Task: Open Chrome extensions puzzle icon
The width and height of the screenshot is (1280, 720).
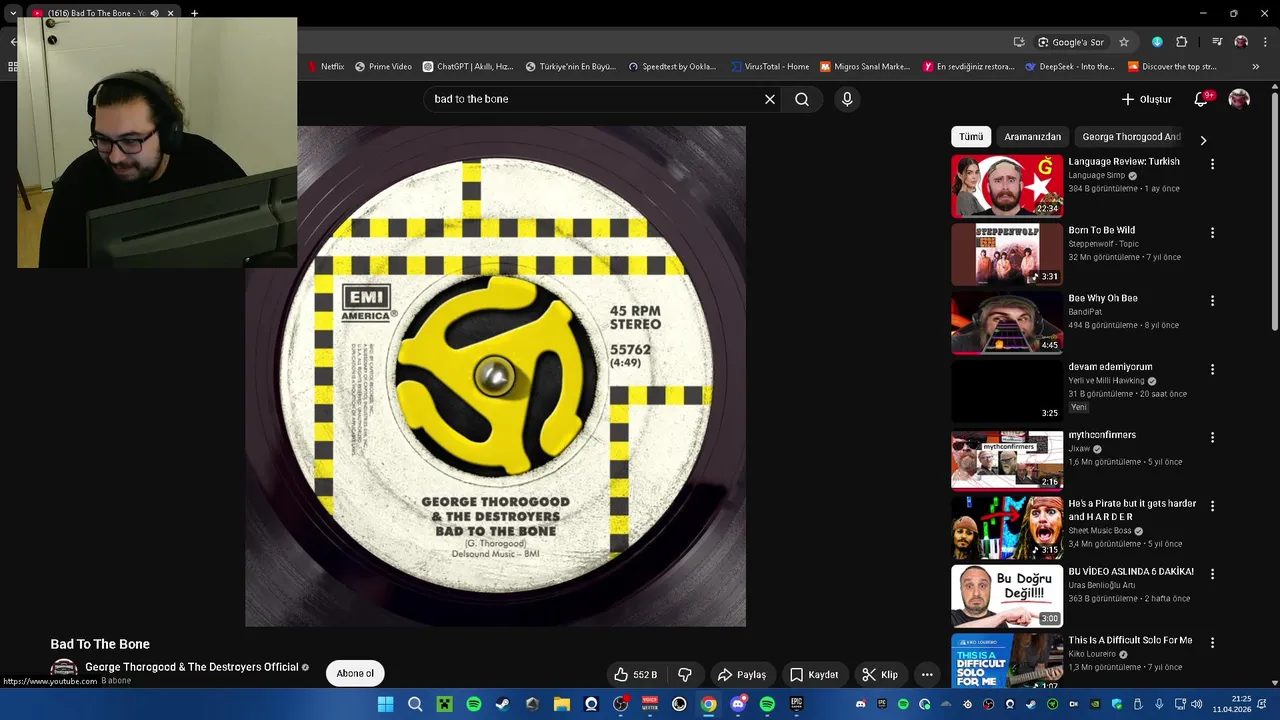Action: [x=1181, y=42]
